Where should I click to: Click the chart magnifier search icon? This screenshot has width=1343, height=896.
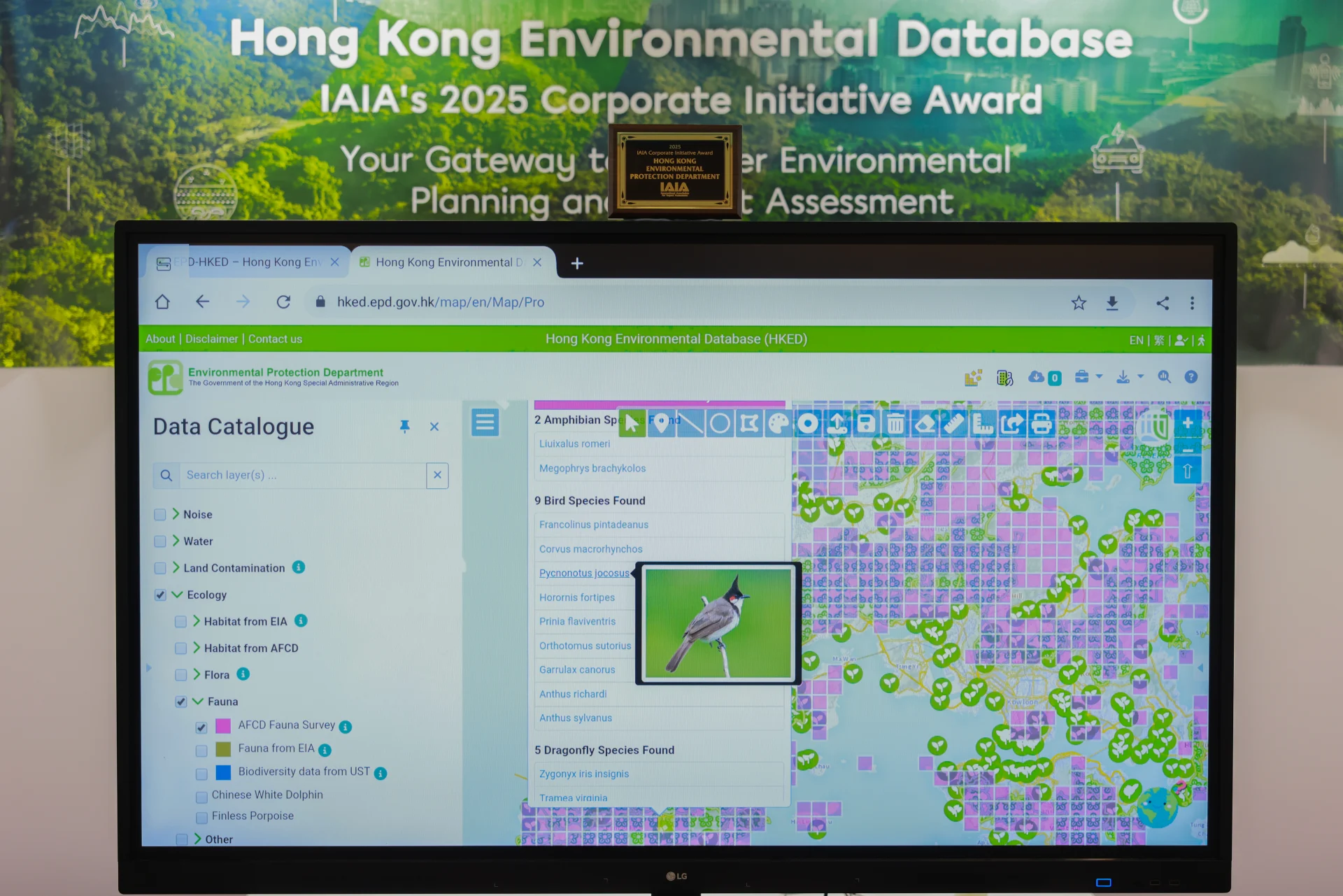(1165, 377)
